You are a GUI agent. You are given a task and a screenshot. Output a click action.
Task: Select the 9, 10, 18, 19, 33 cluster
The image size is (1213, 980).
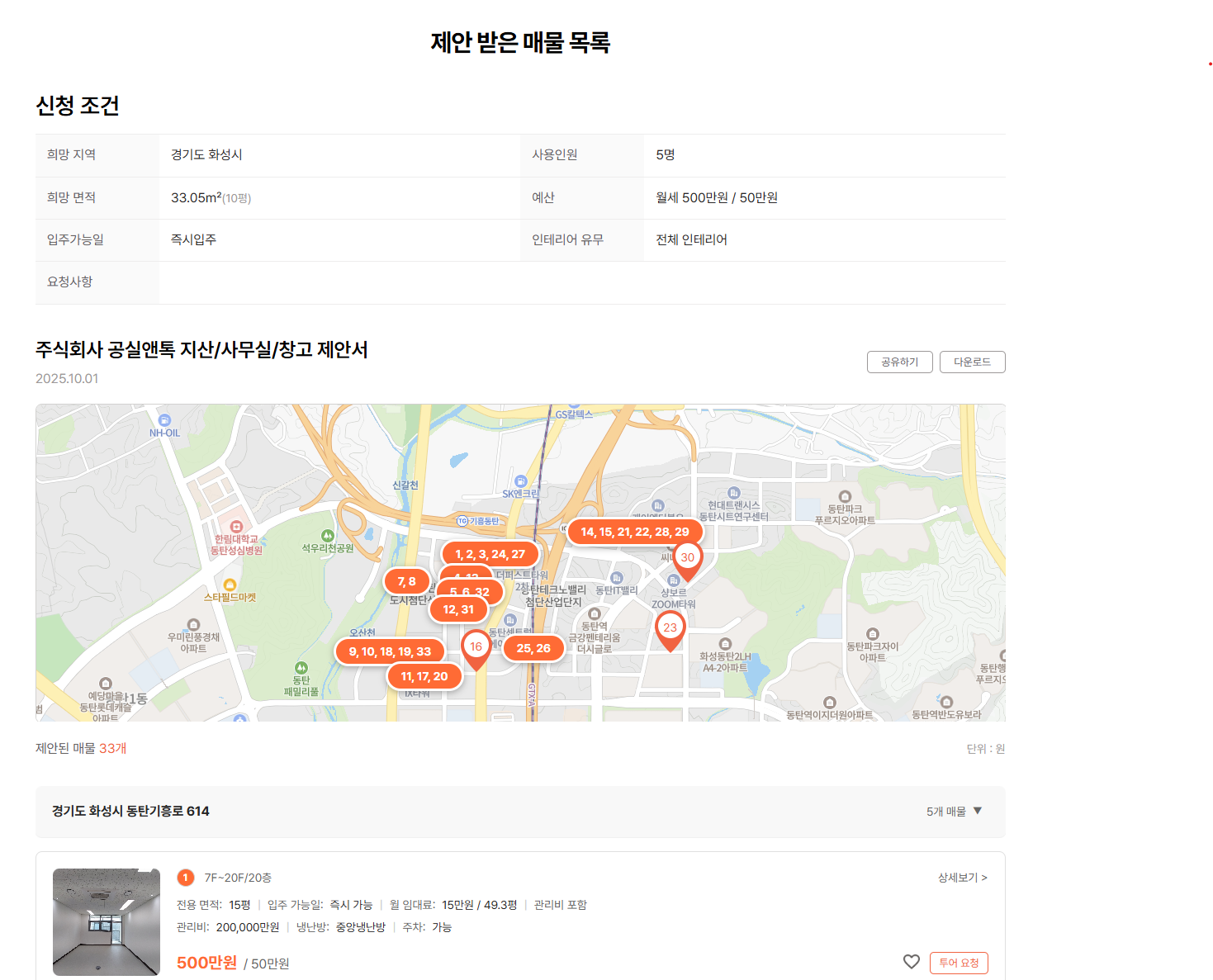tap(390, 652)
